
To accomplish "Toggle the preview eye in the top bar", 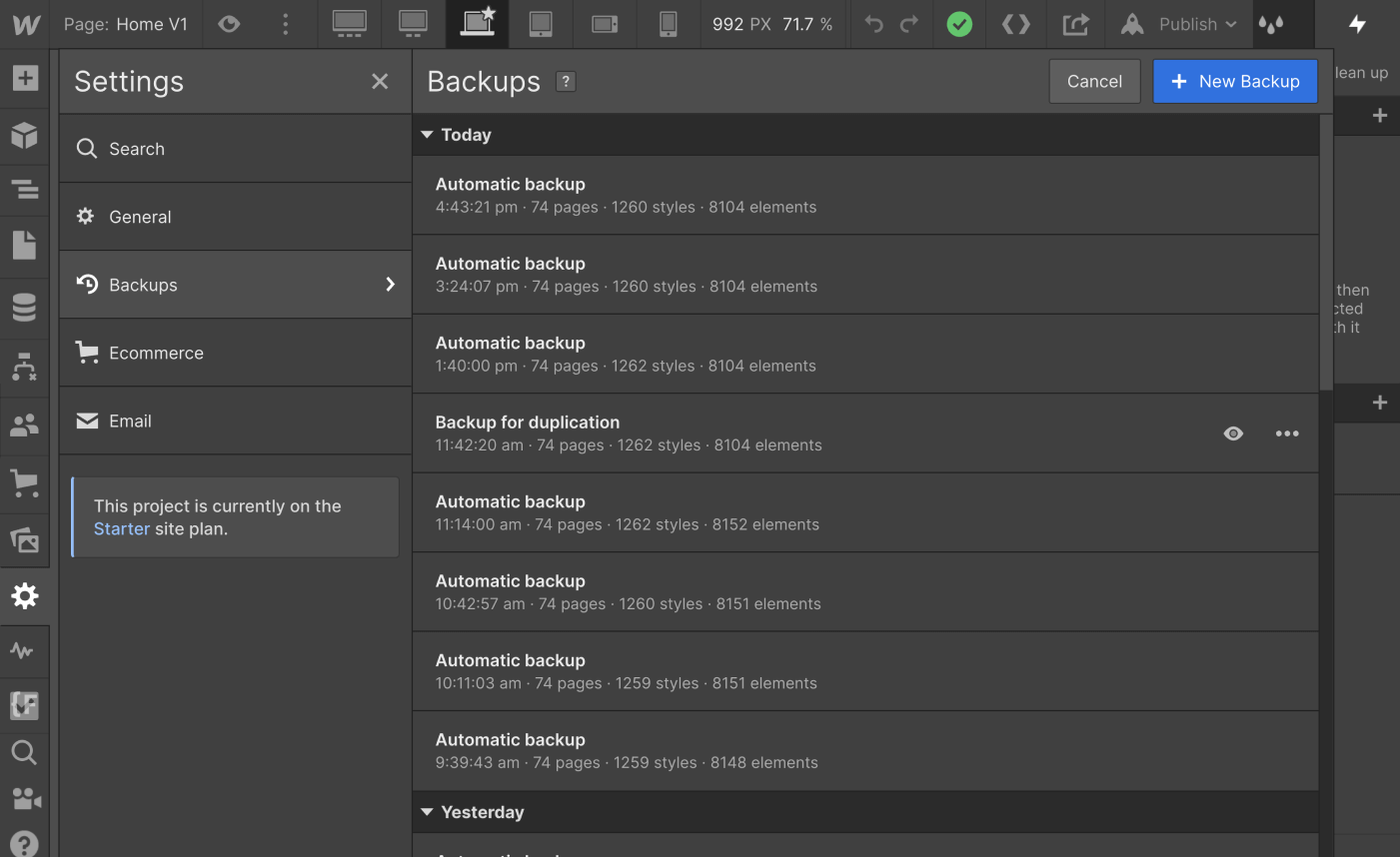I will click(229, 24).
